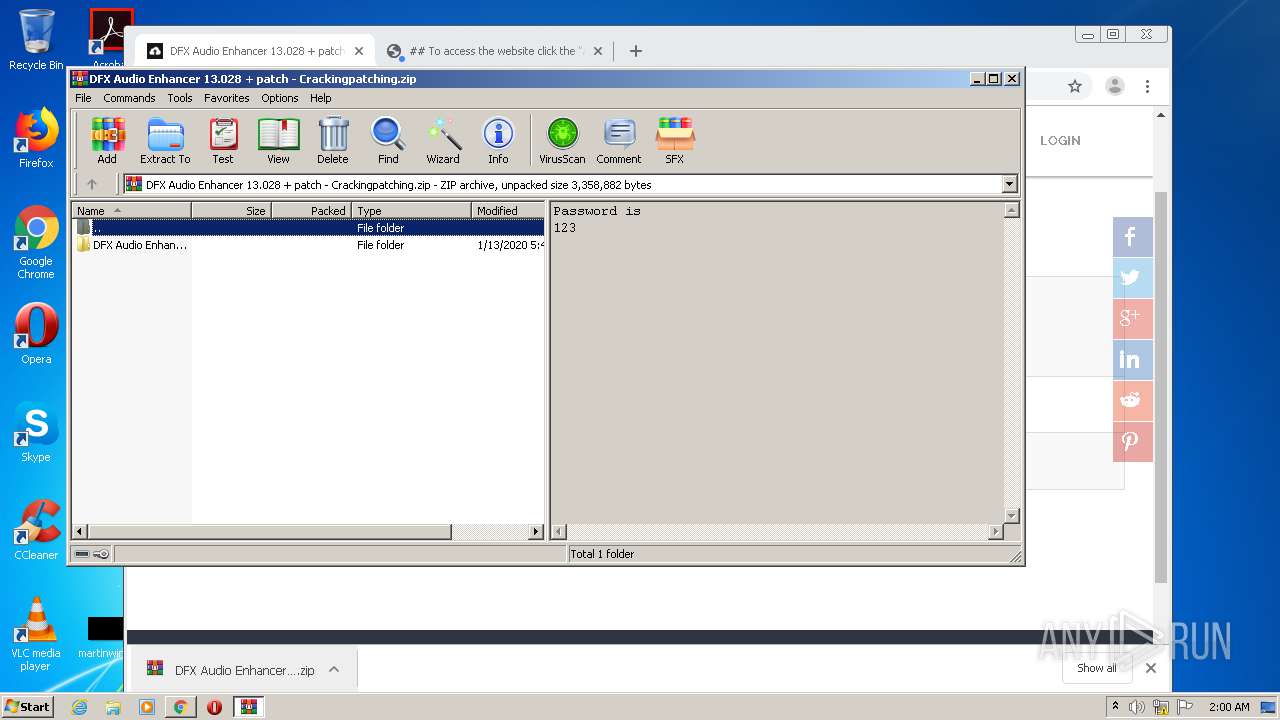
Task: Click the comment pane horizontal scrollbar
Action: pyautogui.click(x=776, y=532)
